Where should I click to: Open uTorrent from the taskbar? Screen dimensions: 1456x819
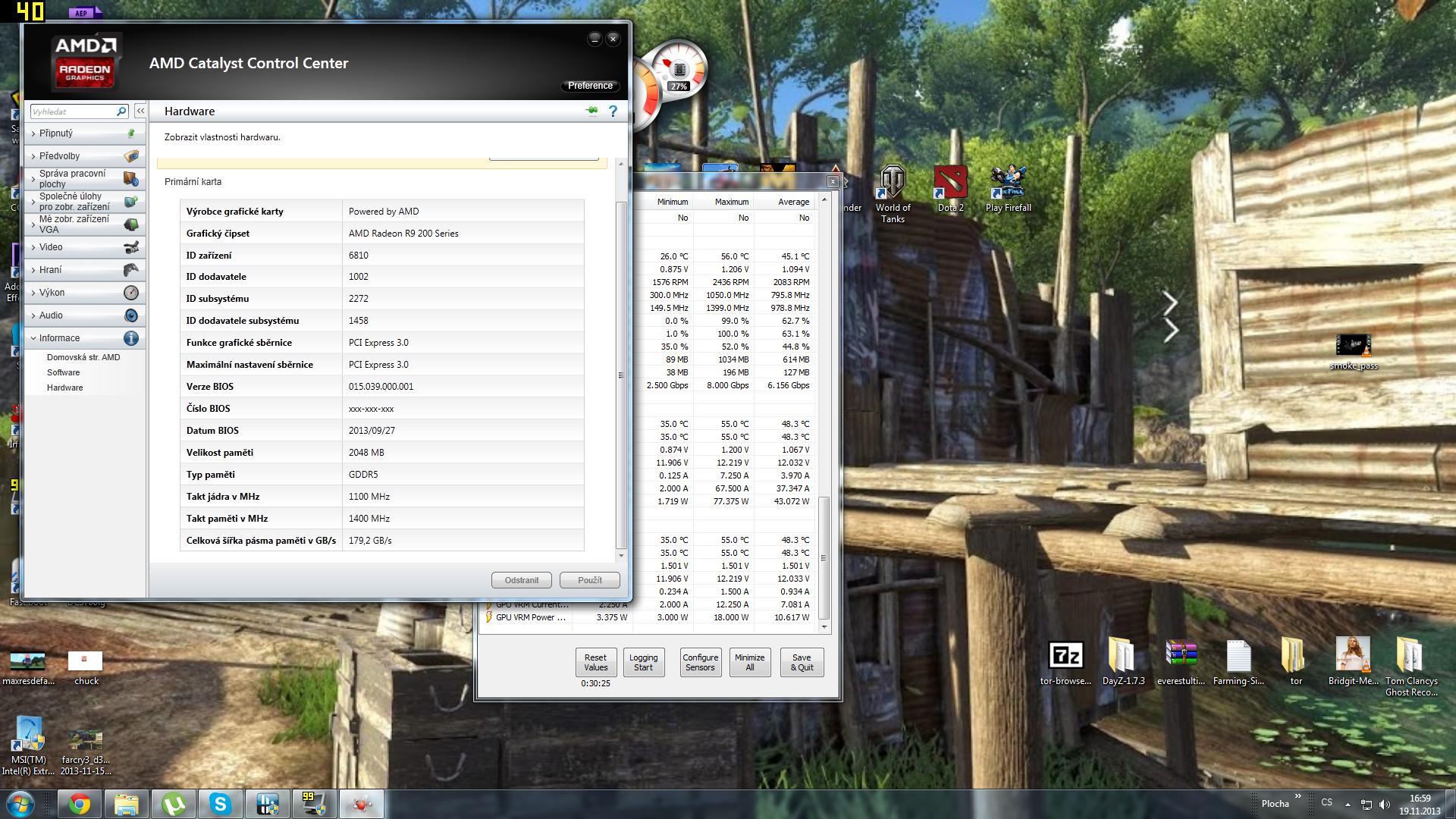(174, 804)
